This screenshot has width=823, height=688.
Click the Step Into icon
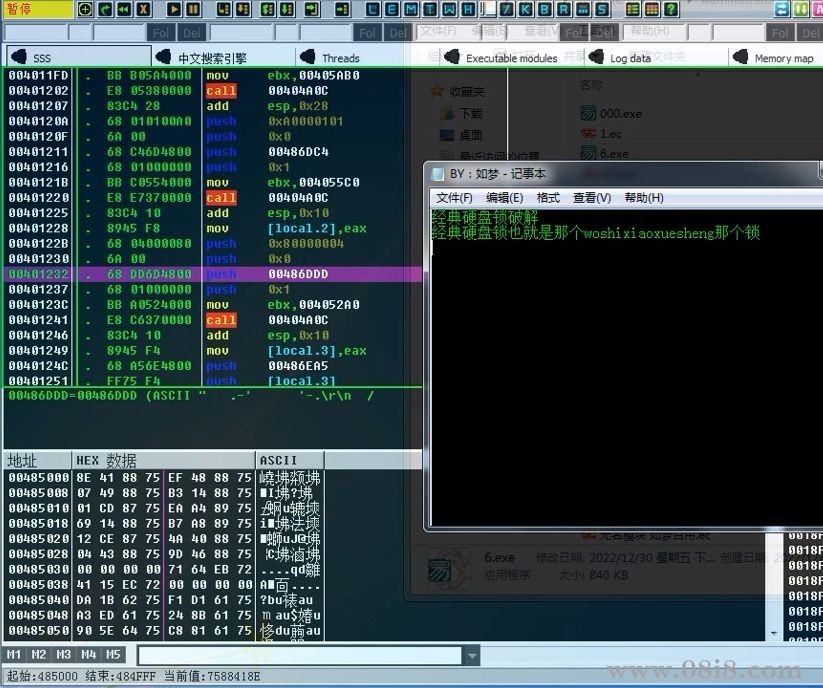[224, 9]
